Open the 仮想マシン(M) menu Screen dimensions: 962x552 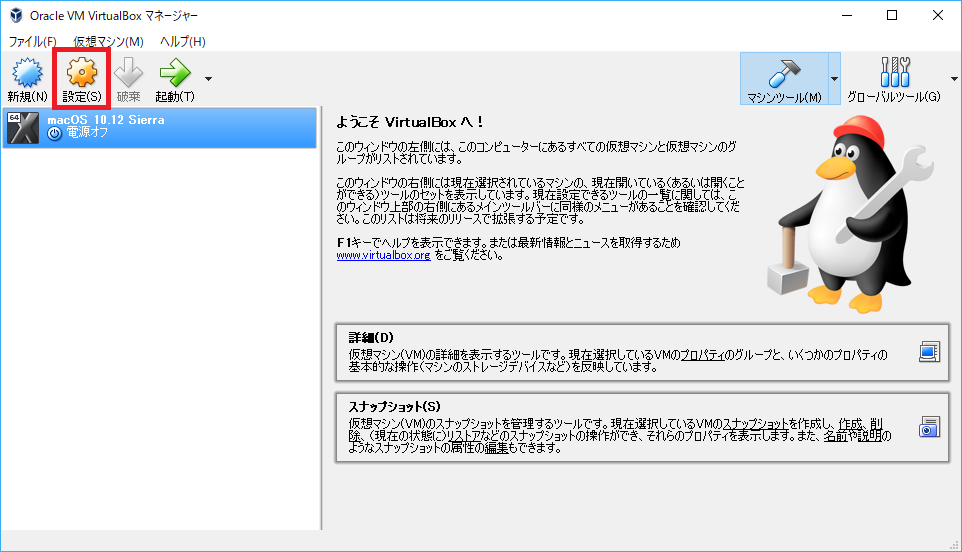point(109,41)
